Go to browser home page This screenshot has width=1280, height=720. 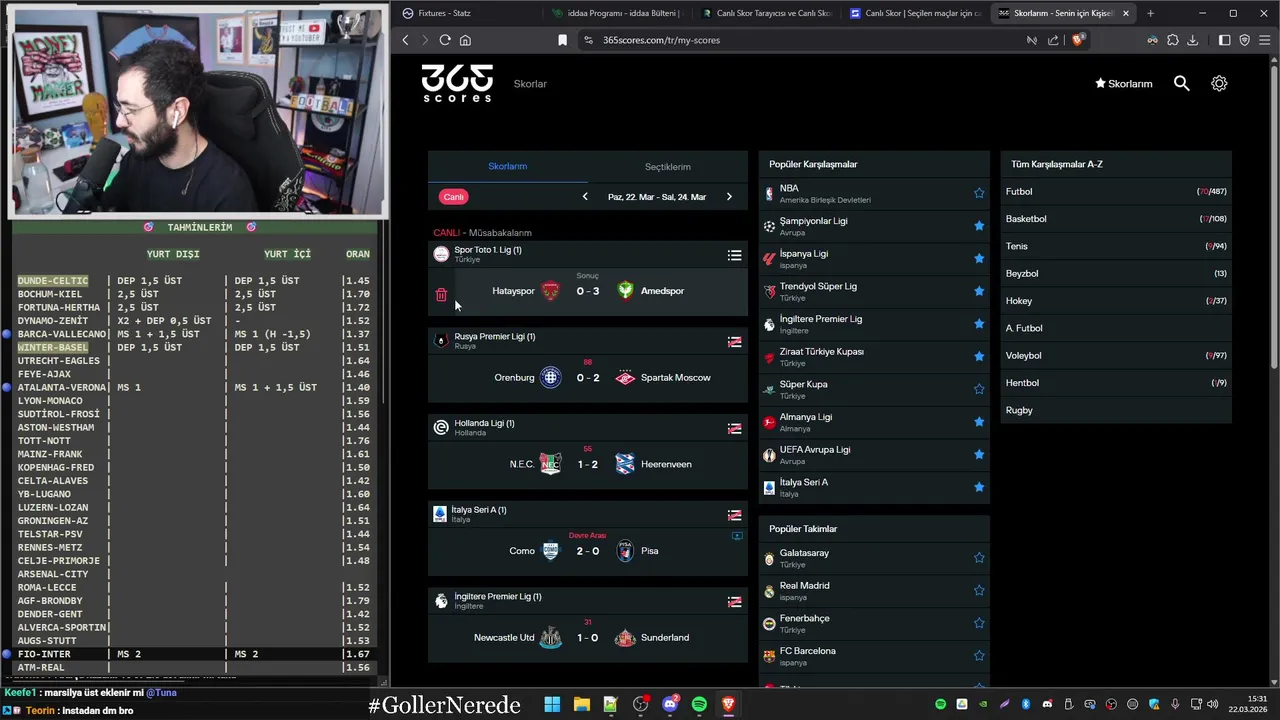coord(465,40)
